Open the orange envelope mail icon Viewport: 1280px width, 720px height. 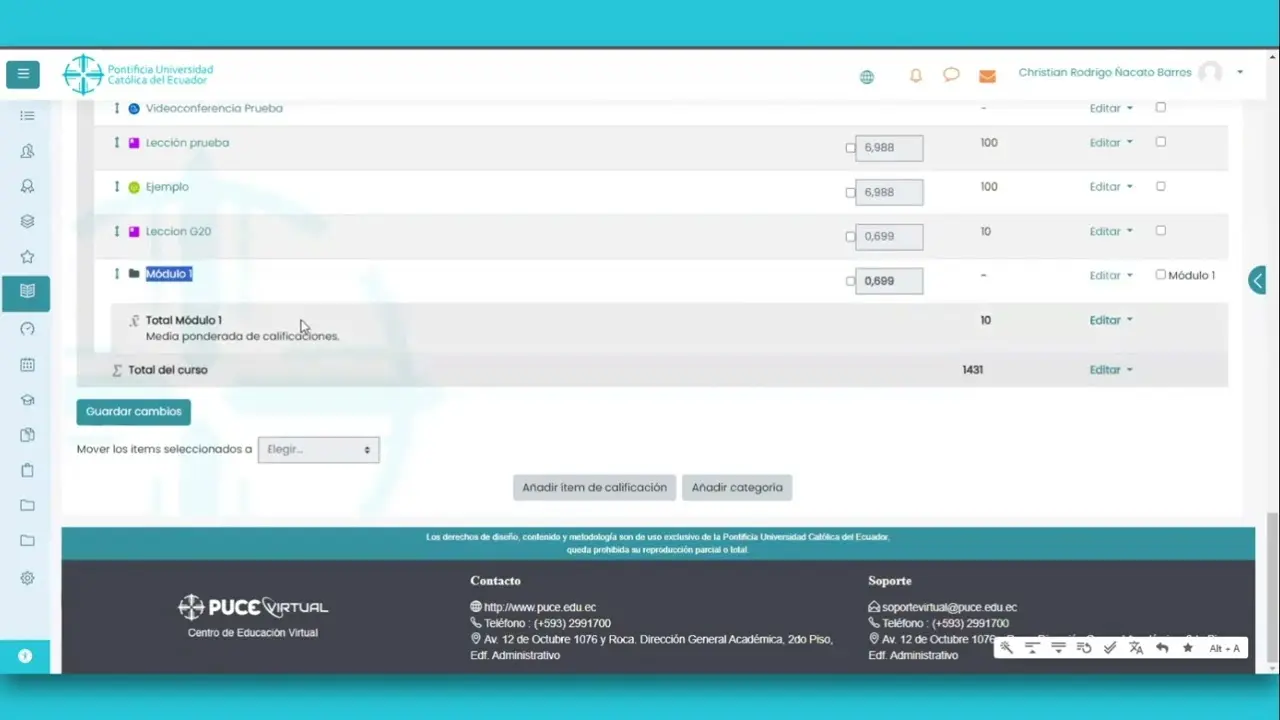987,76
